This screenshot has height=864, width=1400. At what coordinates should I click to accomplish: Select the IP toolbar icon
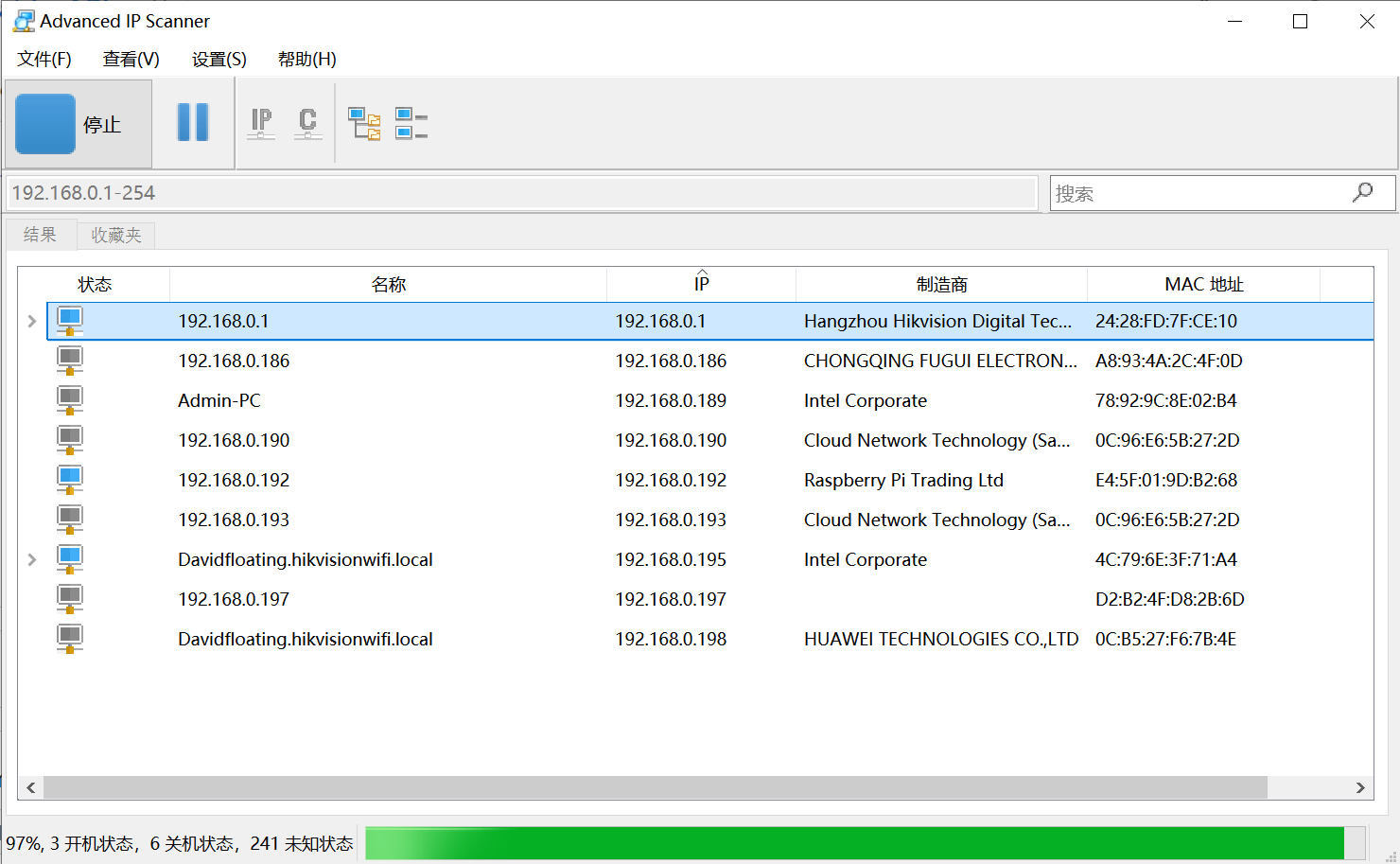[261, 123]
